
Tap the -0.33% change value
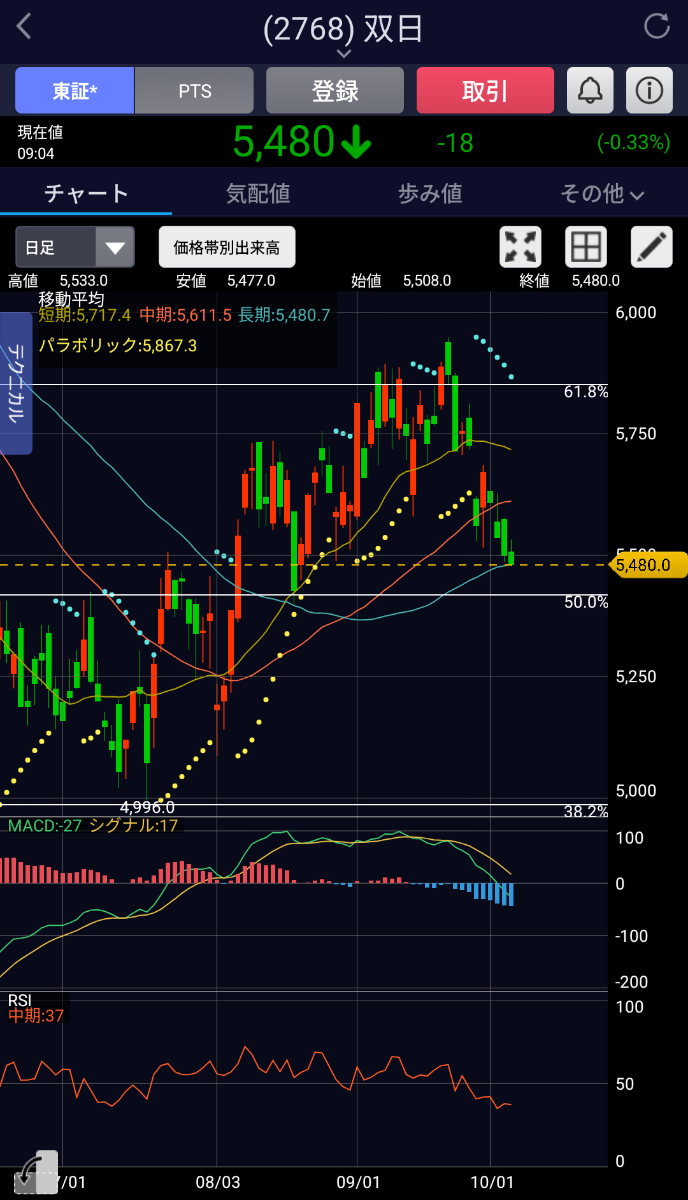click(633, 143)
